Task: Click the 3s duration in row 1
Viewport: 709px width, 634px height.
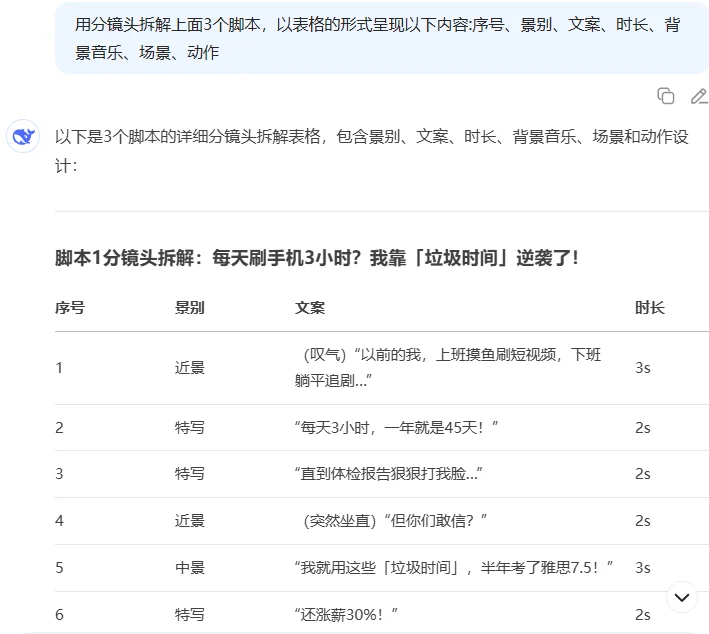Action: [x=643, y=368]
